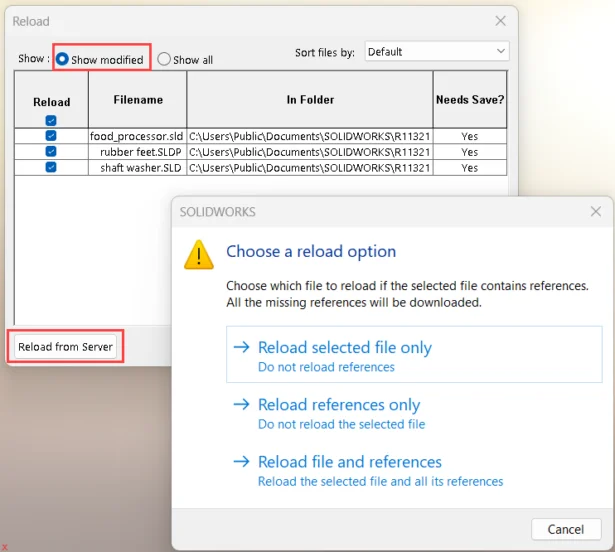Click the Reload from Server button
615x552 pixels.
[66, 346]
